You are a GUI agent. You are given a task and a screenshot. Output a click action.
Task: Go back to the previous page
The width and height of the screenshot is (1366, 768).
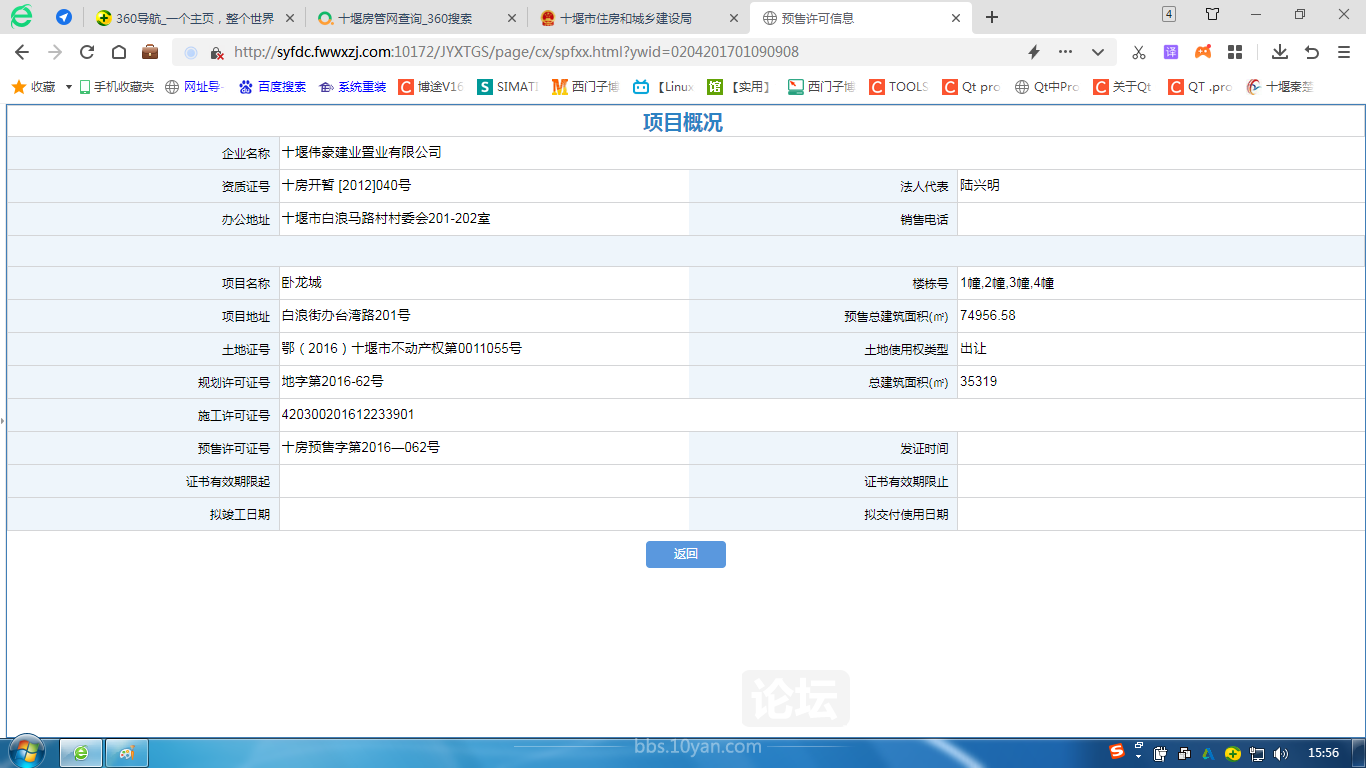22,52
